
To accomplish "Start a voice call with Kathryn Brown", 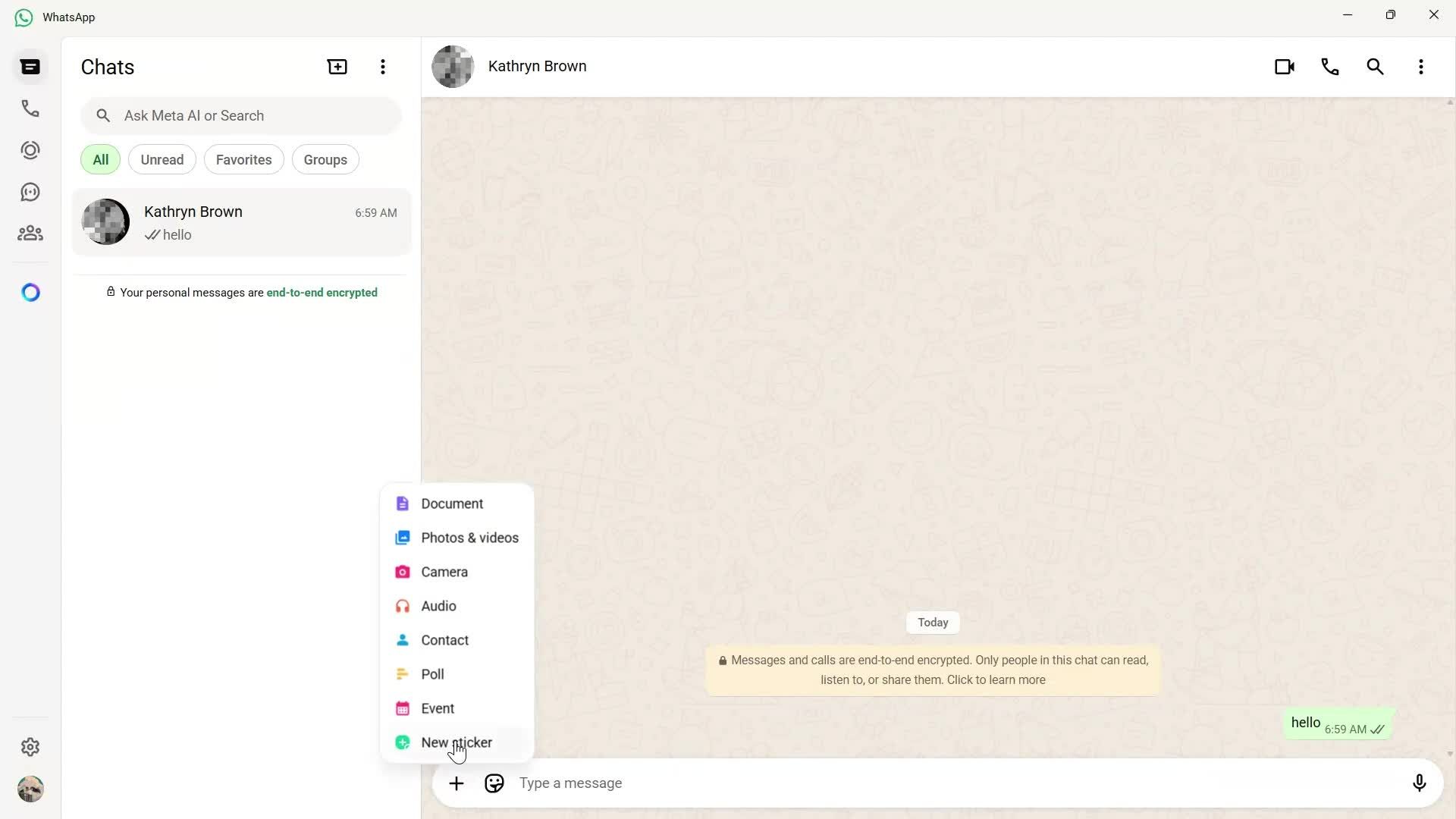I will coord(1330,67).
